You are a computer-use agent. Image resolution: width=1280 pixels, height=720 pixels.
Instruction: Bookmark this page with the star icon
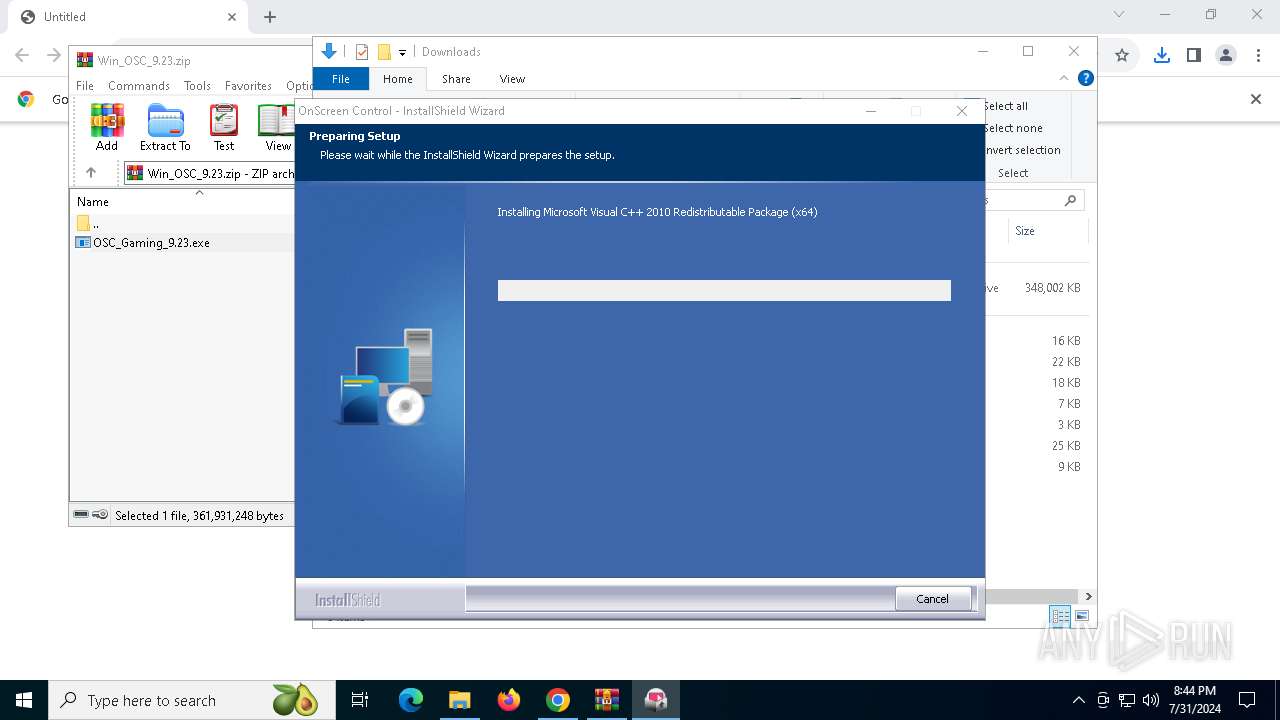point(1122,56)
